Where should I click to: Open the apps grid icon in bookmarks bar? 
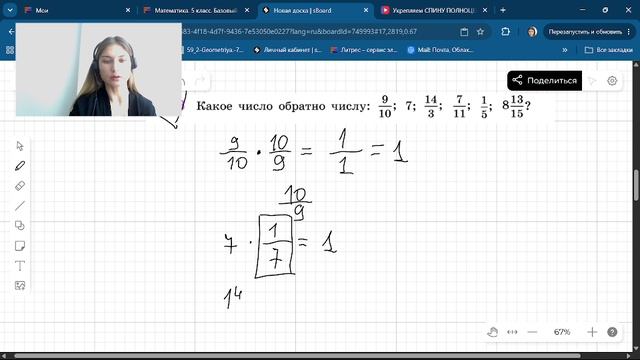click(10, 50)
